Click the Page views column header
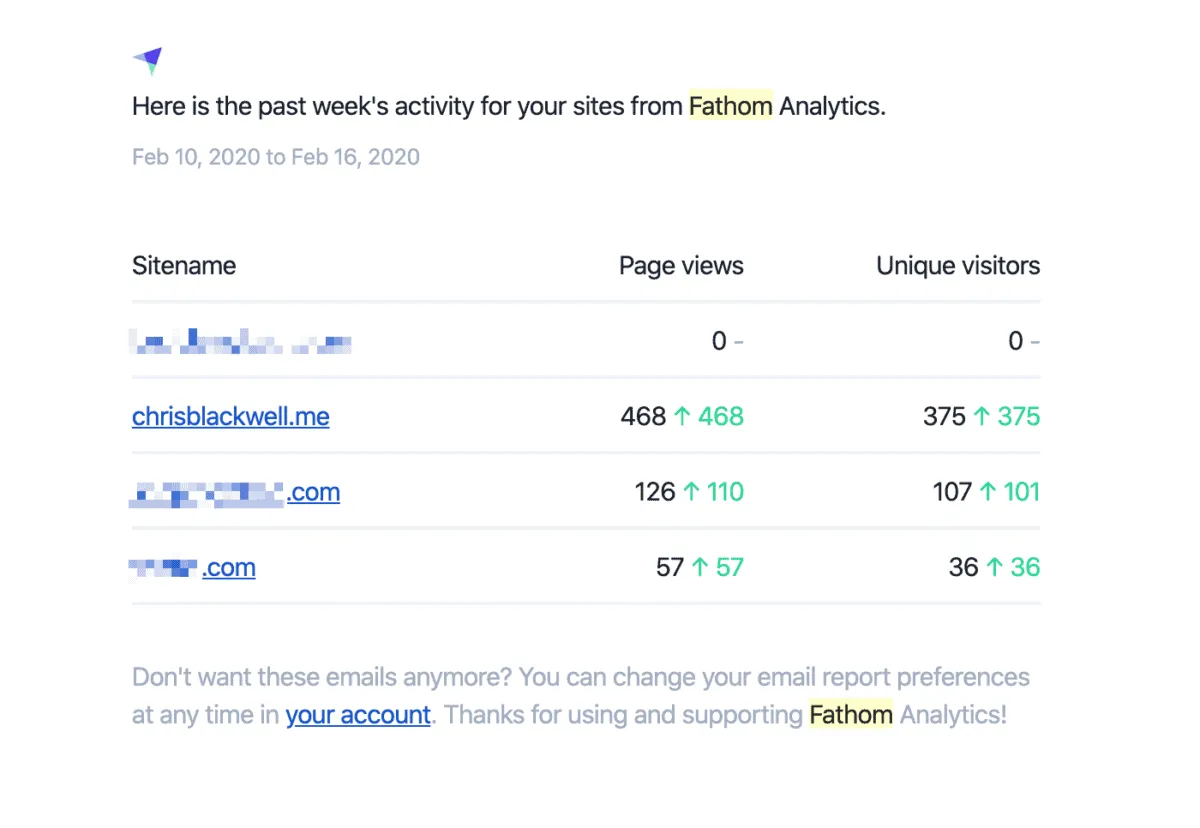 [x=681, y=266]
